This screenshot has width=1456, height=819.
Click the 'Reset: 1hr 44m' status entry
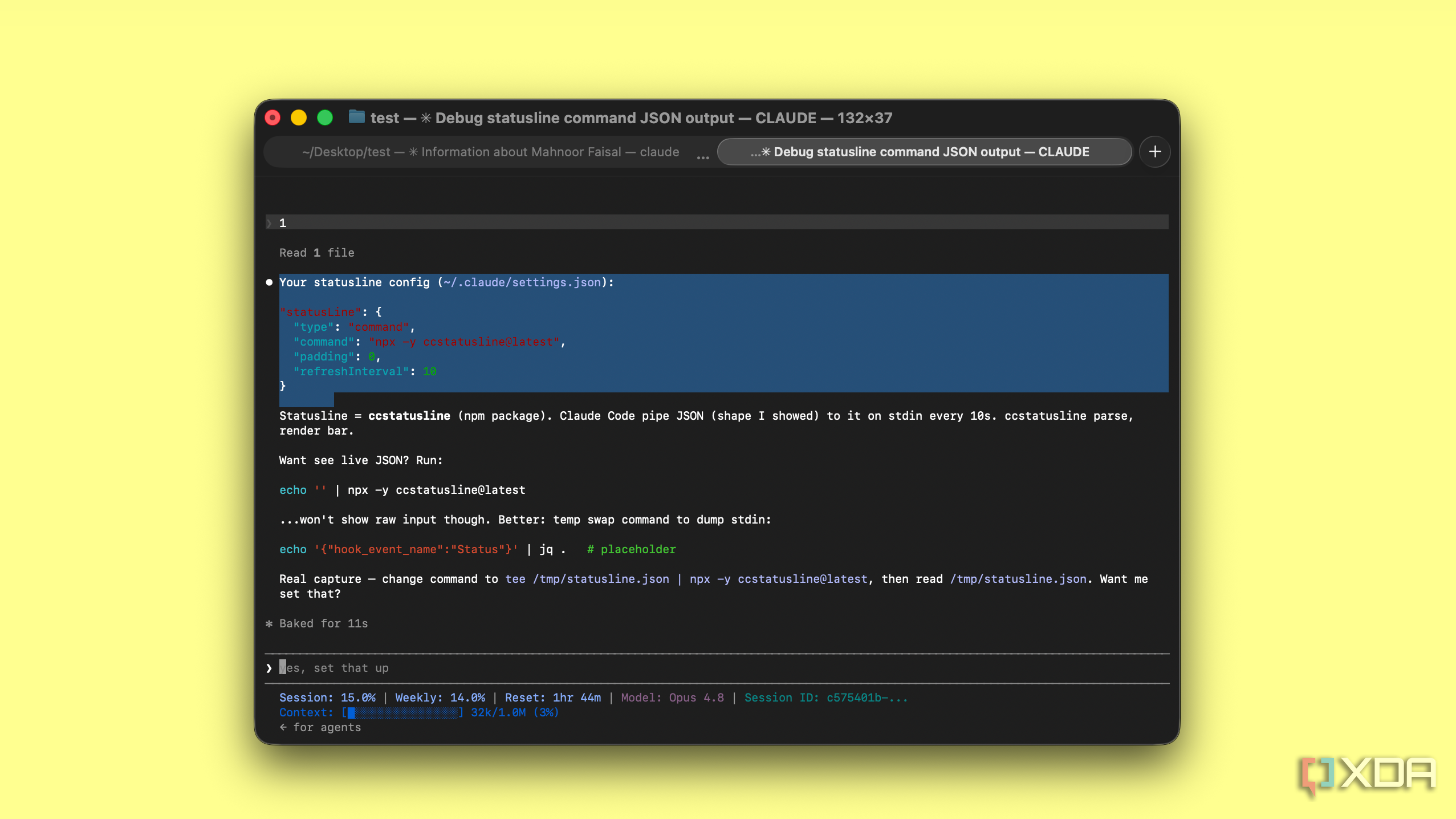click(x=553, y=698)
